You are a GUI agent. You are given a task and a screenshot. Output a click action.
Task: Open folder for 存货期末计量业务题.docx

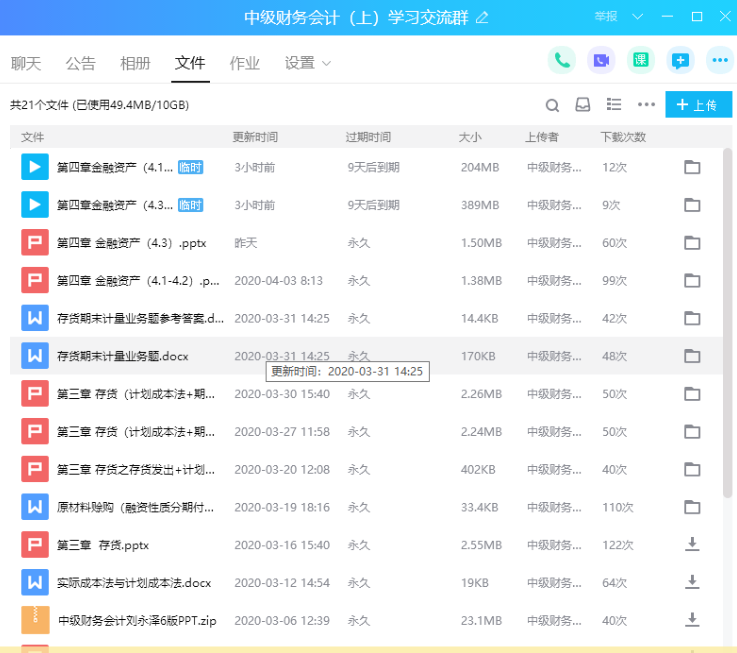click(x=691, y=355)
